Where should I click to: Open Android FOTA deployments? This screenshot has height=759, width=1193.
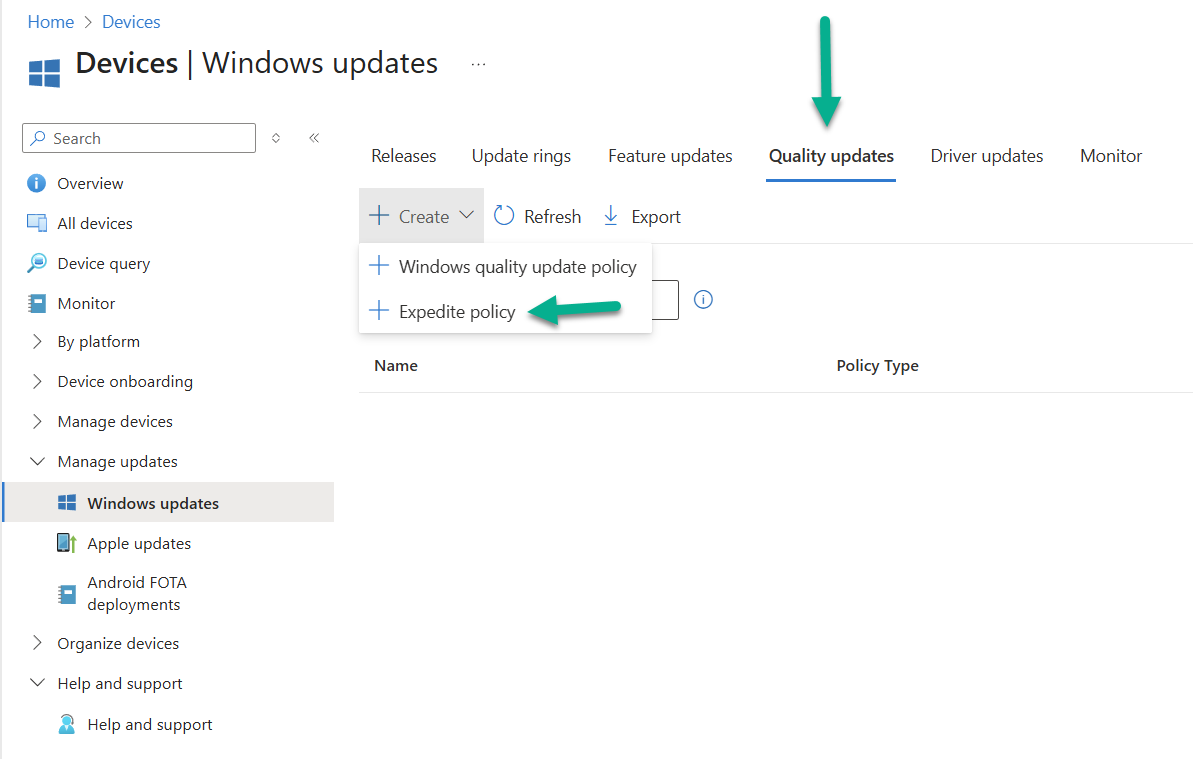[136, 593]
